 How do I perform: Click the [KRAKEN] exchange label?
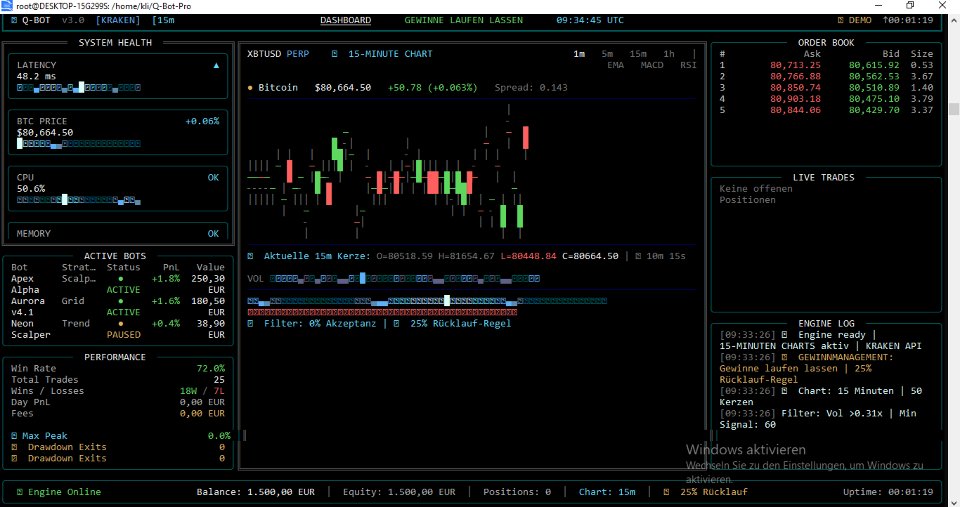pyautogui.click(x=118, y=20)
